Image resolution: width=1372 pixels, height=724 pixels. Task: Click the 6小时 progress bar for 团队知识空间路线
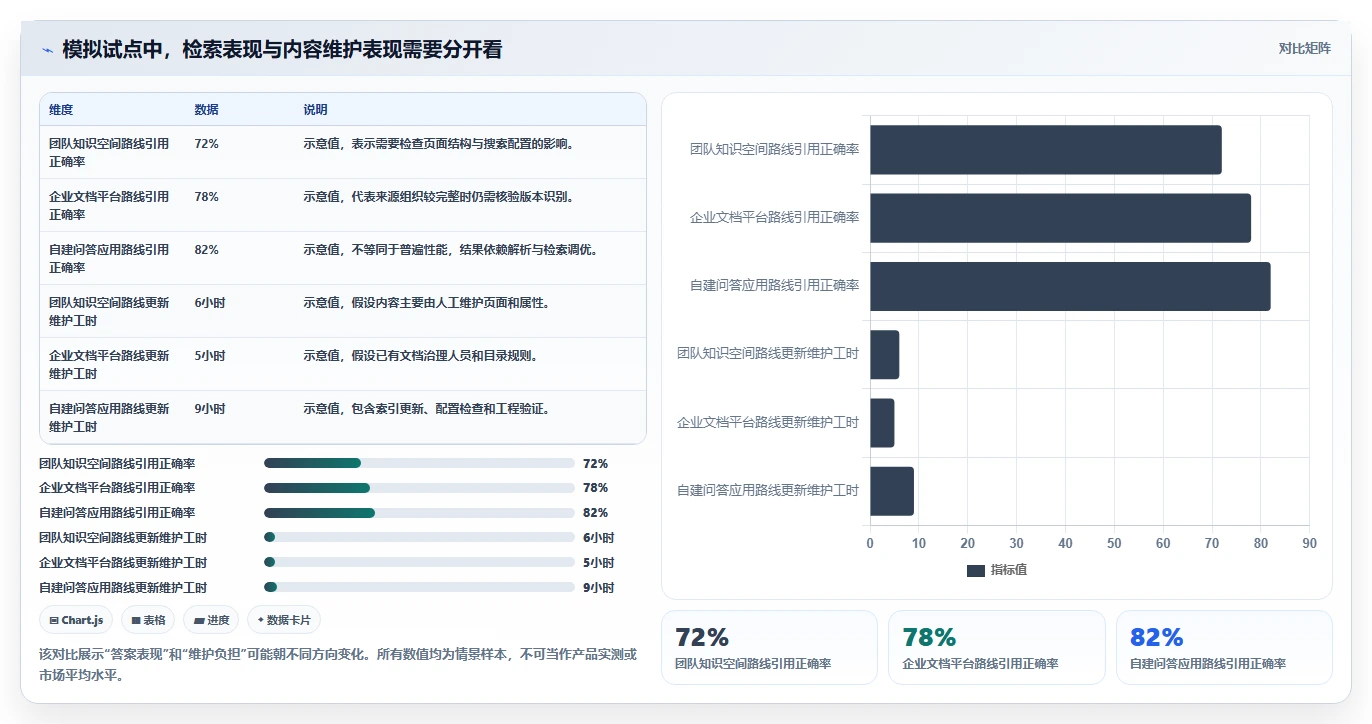[419, 538]
